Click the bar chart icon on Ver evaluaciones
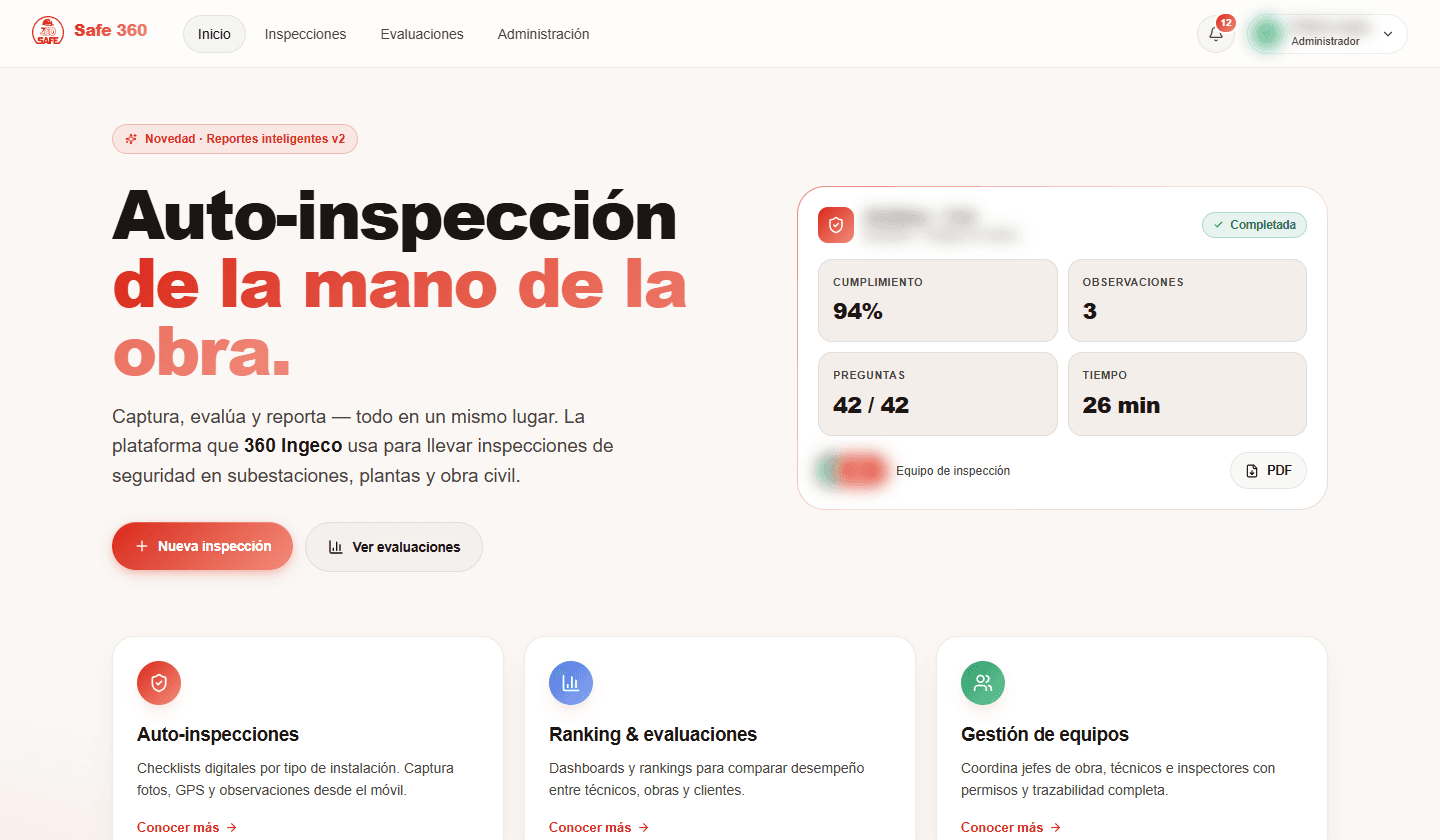This screenshot has width=1440, height=840. coord(336,547)
